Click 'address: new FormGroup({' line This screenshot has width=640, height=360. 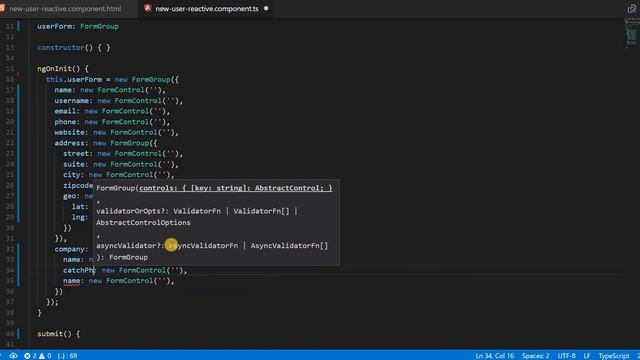(x=106, y=143)
